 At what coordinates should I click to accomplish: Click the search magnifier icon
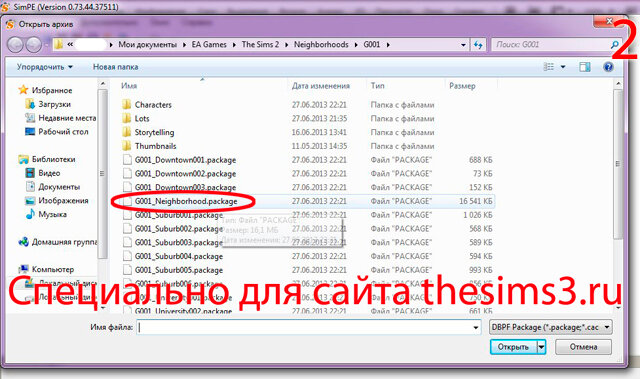tap(615, 44)
